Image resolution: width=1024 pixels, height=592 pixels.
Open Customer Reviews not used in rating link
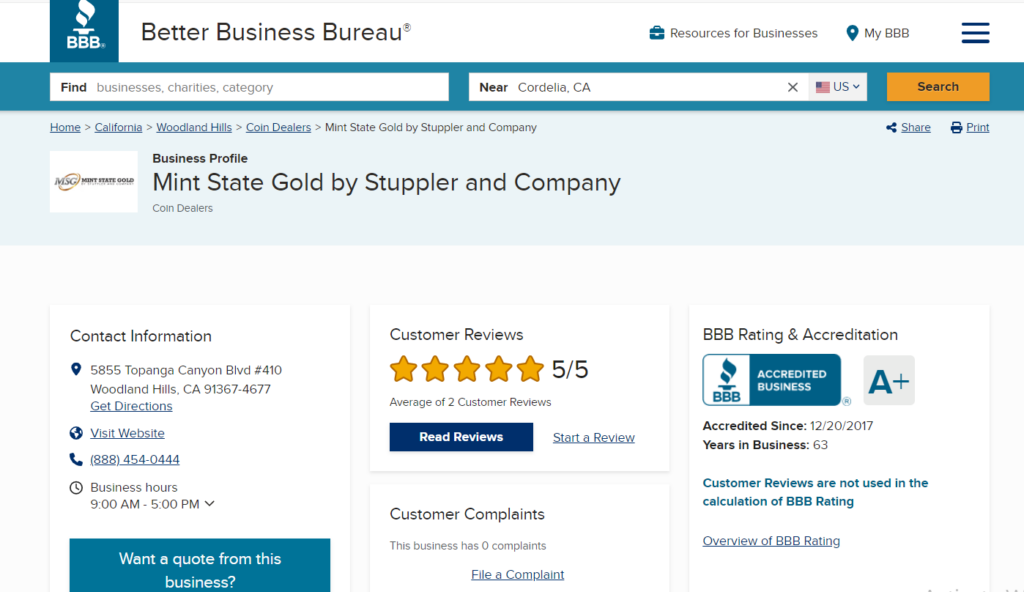[x=815, y=492]
